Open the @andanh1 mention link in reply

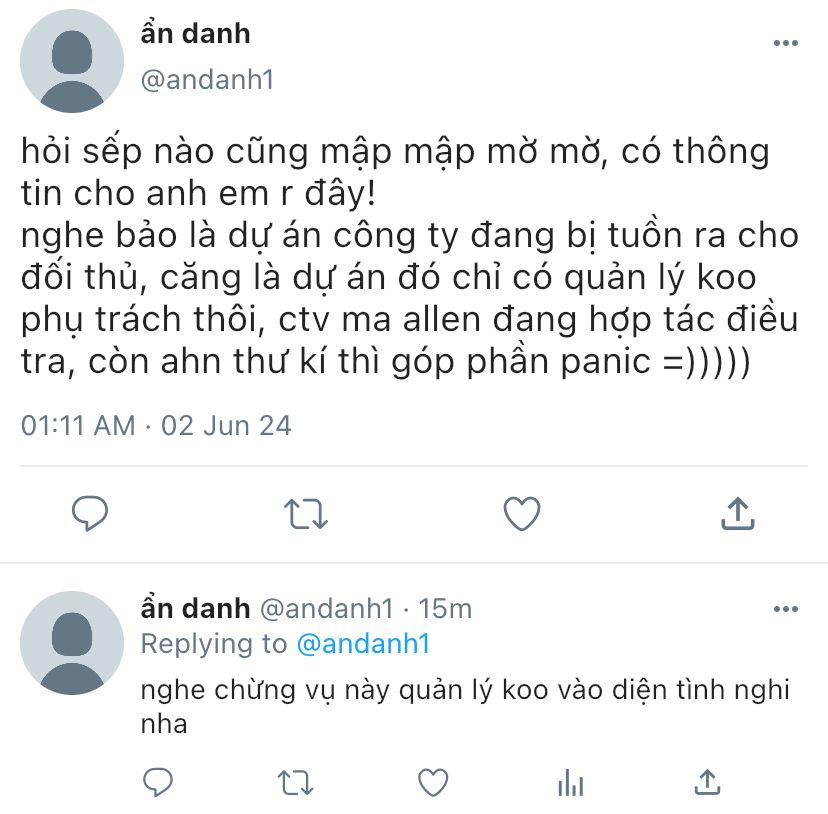363,644
